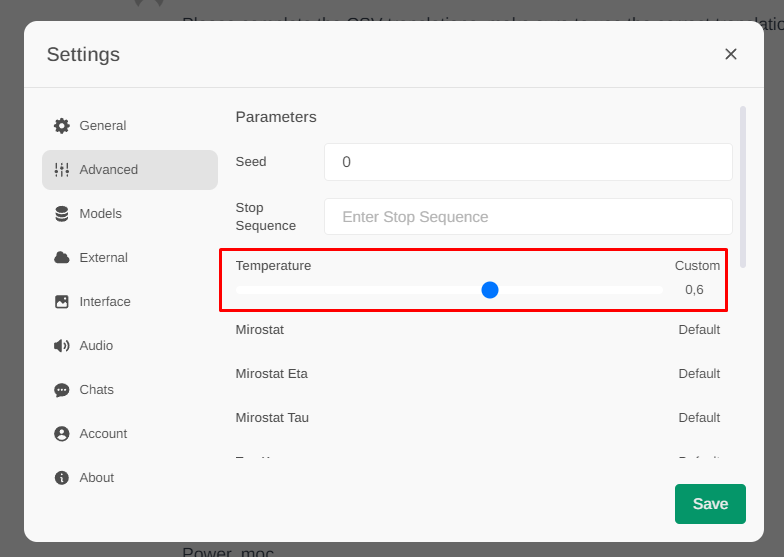The image size is (784, 557).
Task: Switch Mirostat Eta Default to custom
Action: (x=699, y=374)
